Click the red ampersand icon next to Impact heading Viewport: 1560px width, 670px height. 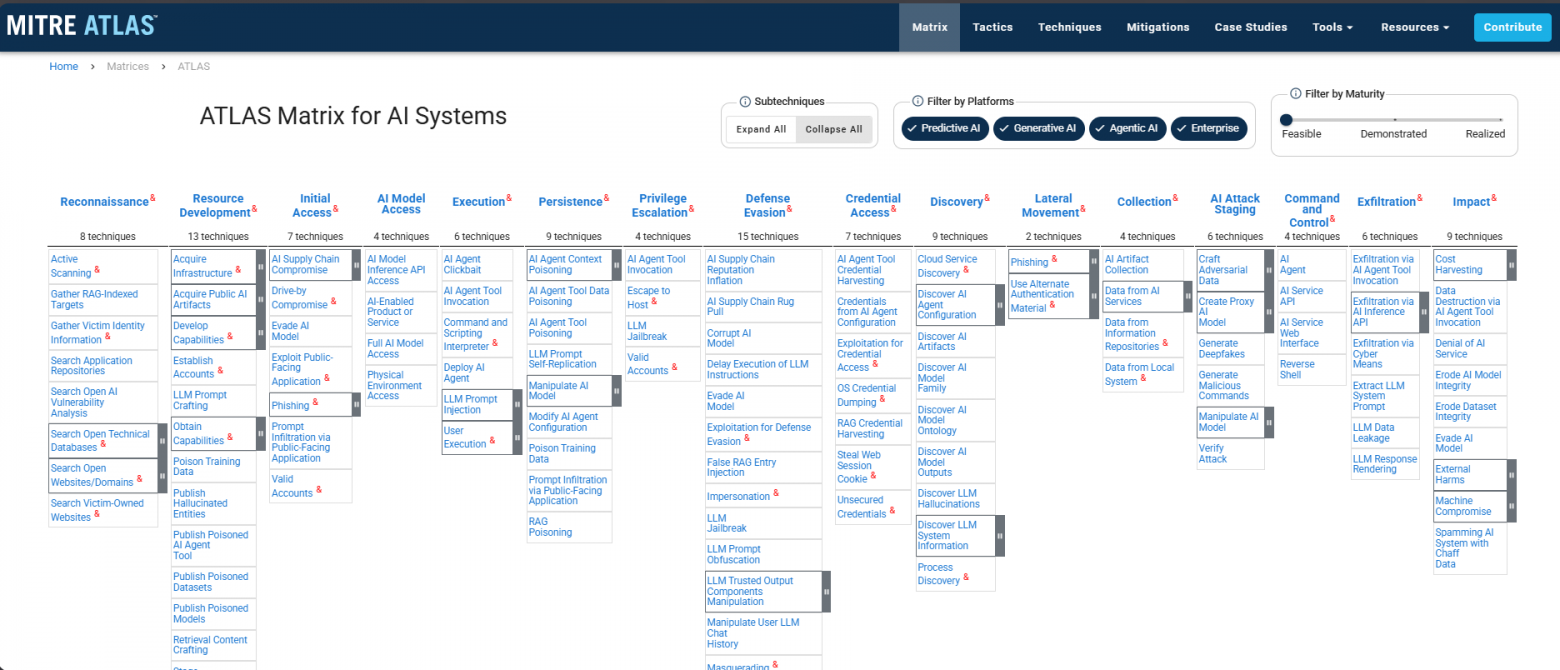point(1494,198)
